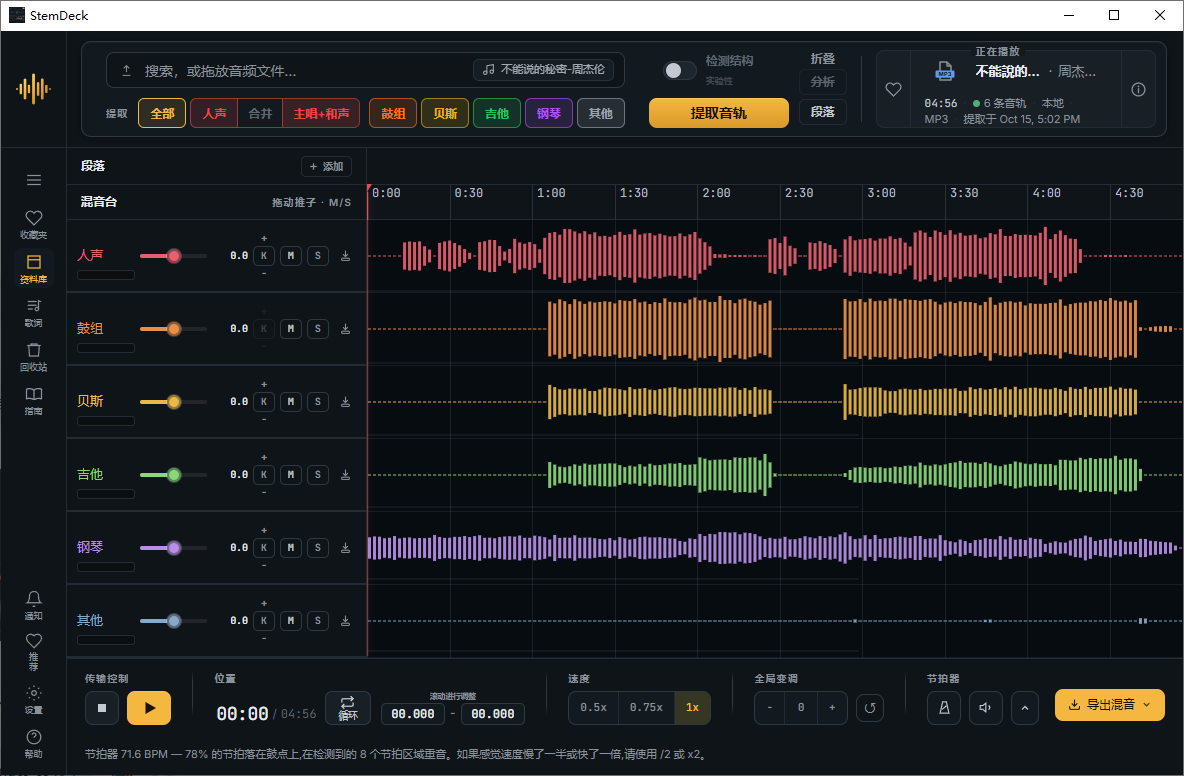This screenshot has width=1184, height=776.
Task: Click the 其他 volume slider knob
Action: click(174, 620)
